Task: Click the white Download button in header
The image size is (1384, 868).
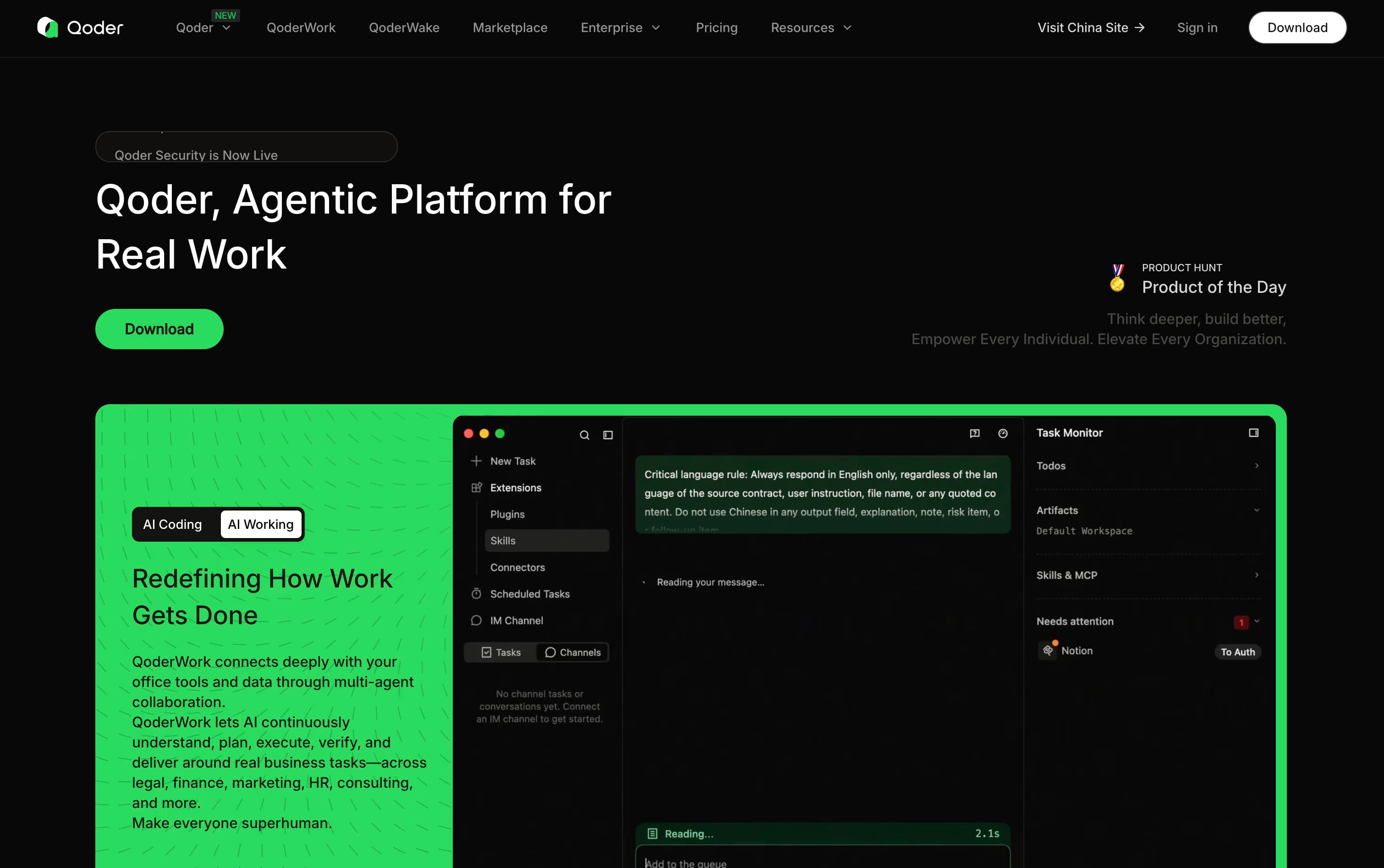Action: click(1297, 27)
